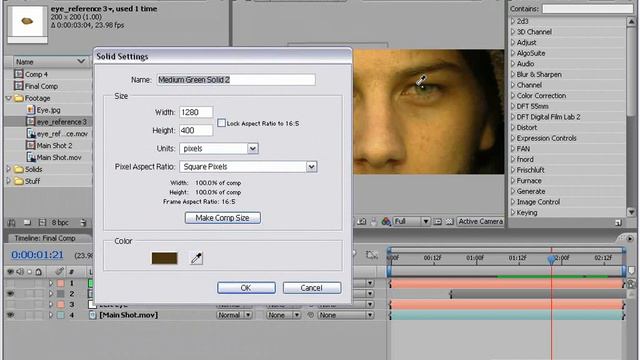
Task: Click the solid Name input field
Action: pos(236,80)
